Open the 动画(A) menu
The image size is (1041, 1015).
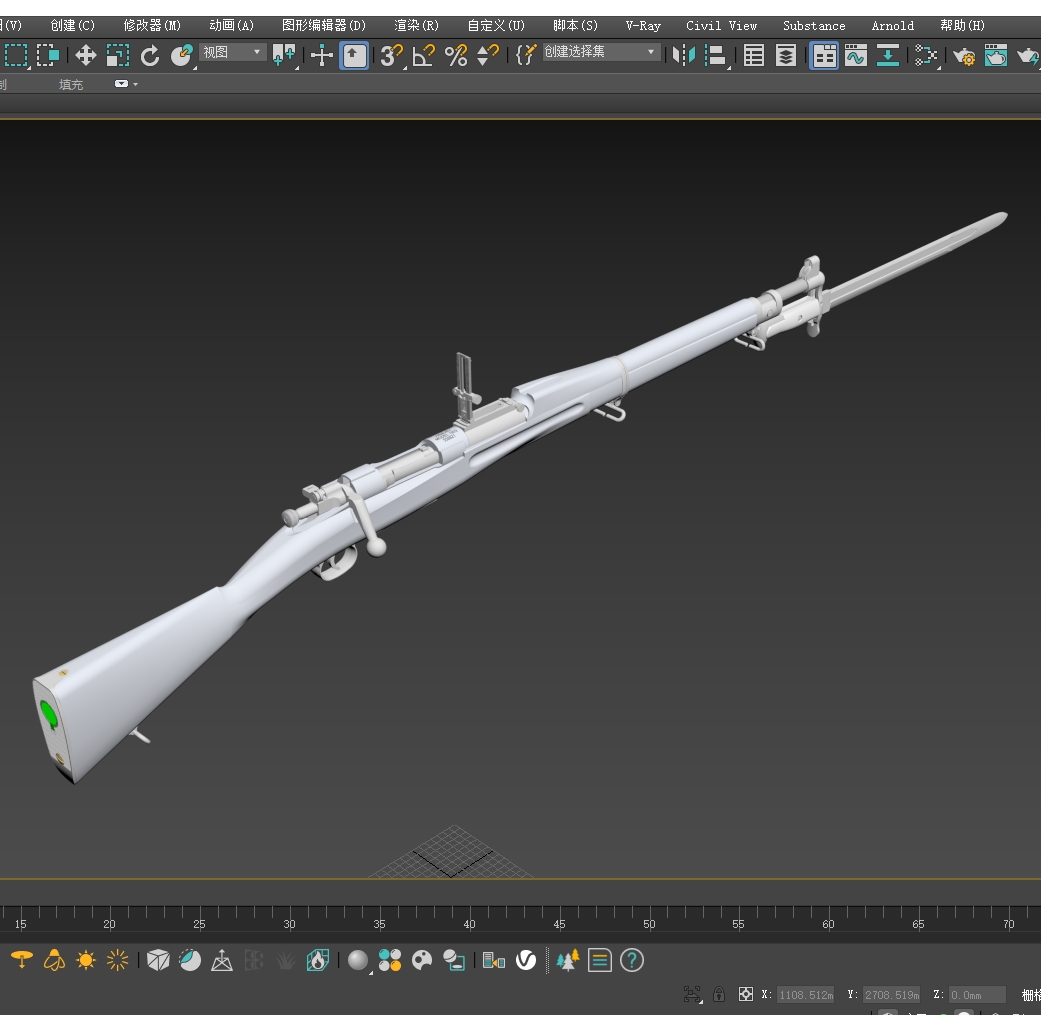[231, 25]
